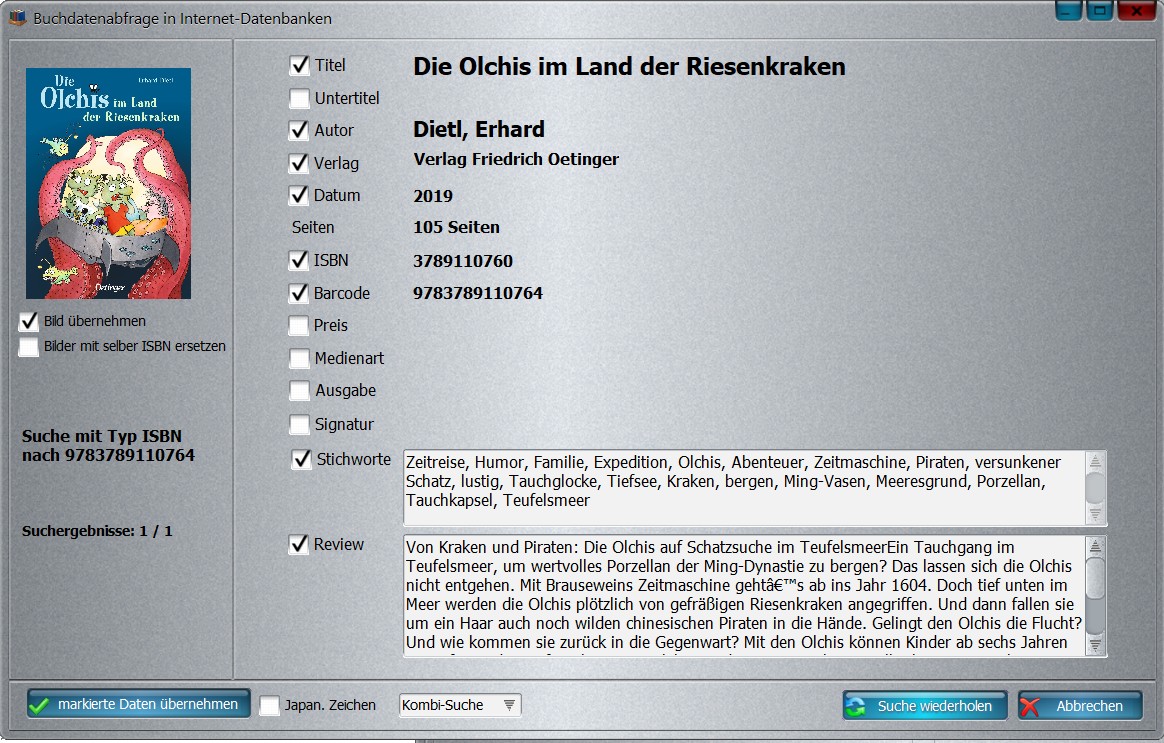Click Verlag Friedrich Oetinger text
The width and height of the screenshot is (1164, 743).
[516, 160]
